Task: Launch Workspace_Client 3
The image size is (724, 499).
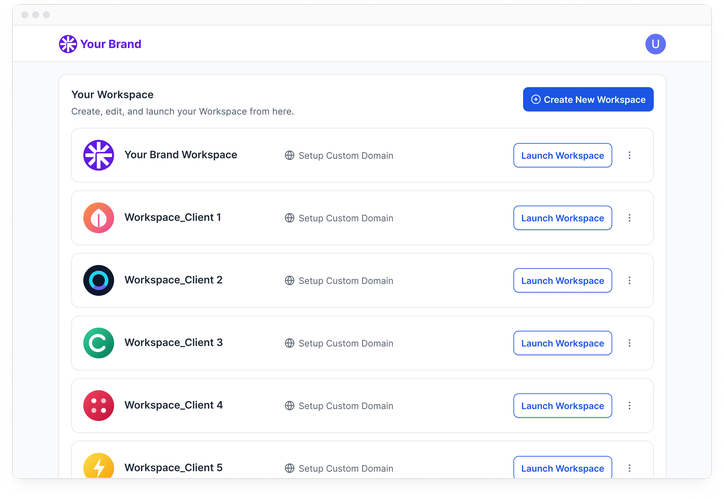Action: click(x=562, y=343)
